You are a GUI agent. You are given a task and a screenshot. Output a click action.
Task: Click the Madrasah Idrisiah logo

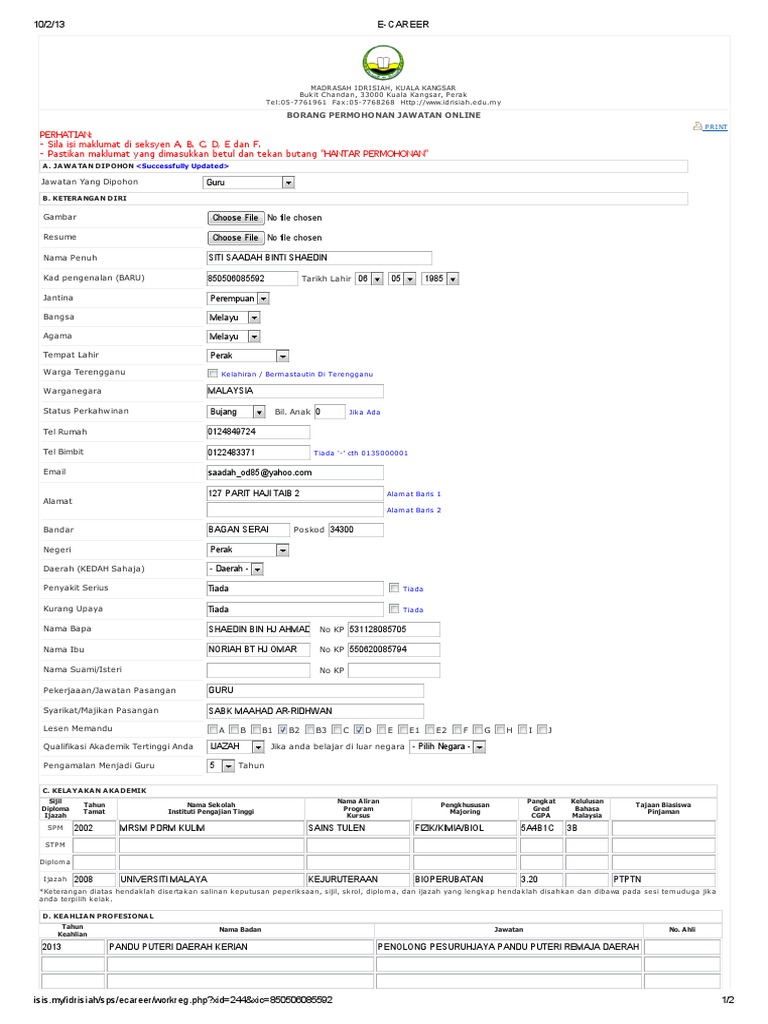pyautogui.click(x=383, y=63)
